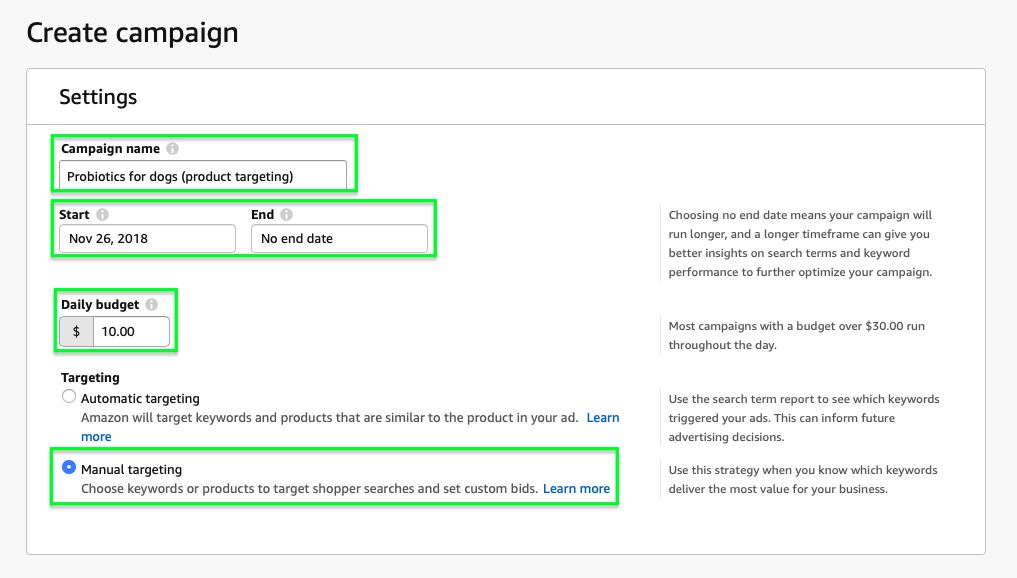The width and height of the screenshot is (1017, 578).
Task: Open the Start date field Nov 26, 2018
Action: pyautogui.click(x=147, y=239)
